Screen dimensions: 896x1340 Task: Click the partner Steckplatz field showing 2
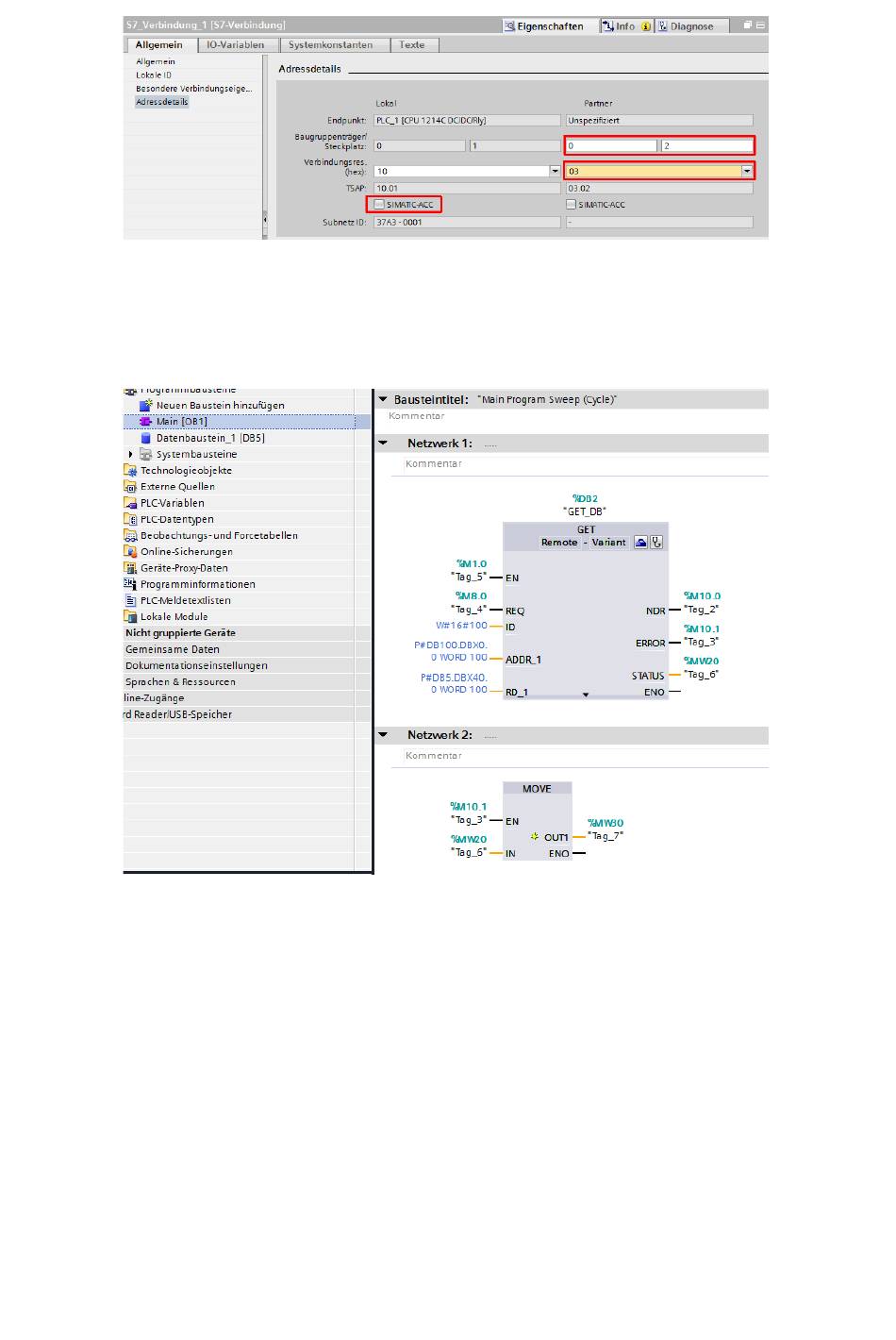coord(706,146)
